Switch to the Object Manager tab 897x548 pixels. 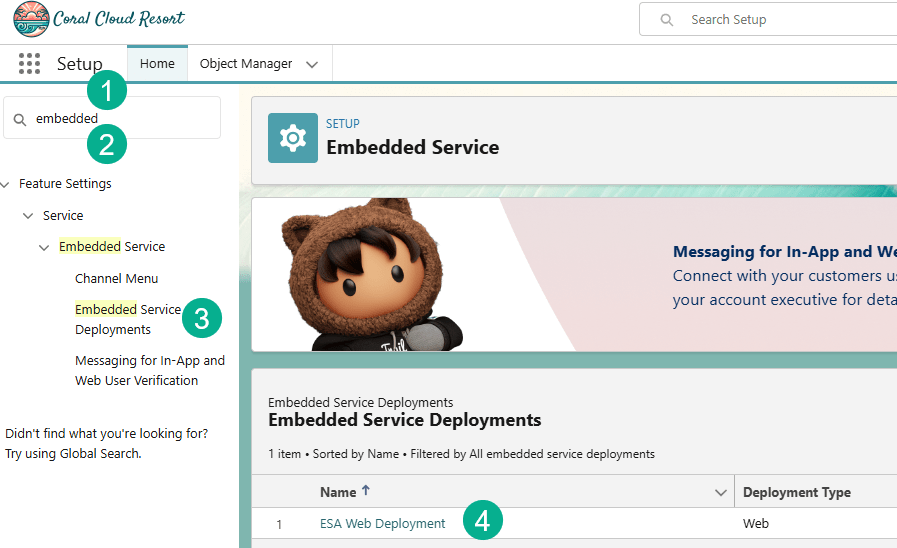pos(246,64)
